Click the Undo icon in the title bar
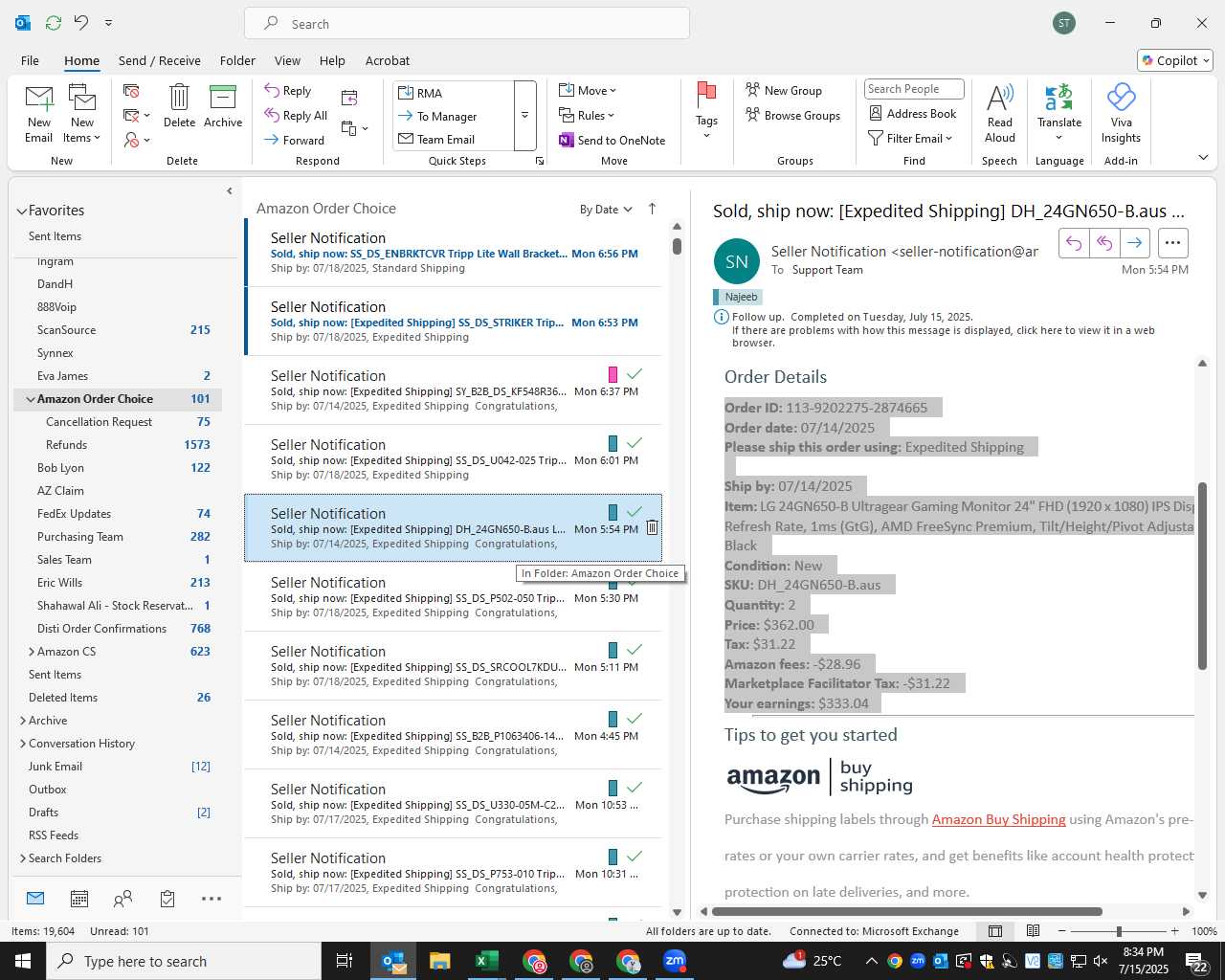The width and height of the screenshot is (1225, 980). click(81, 22)
